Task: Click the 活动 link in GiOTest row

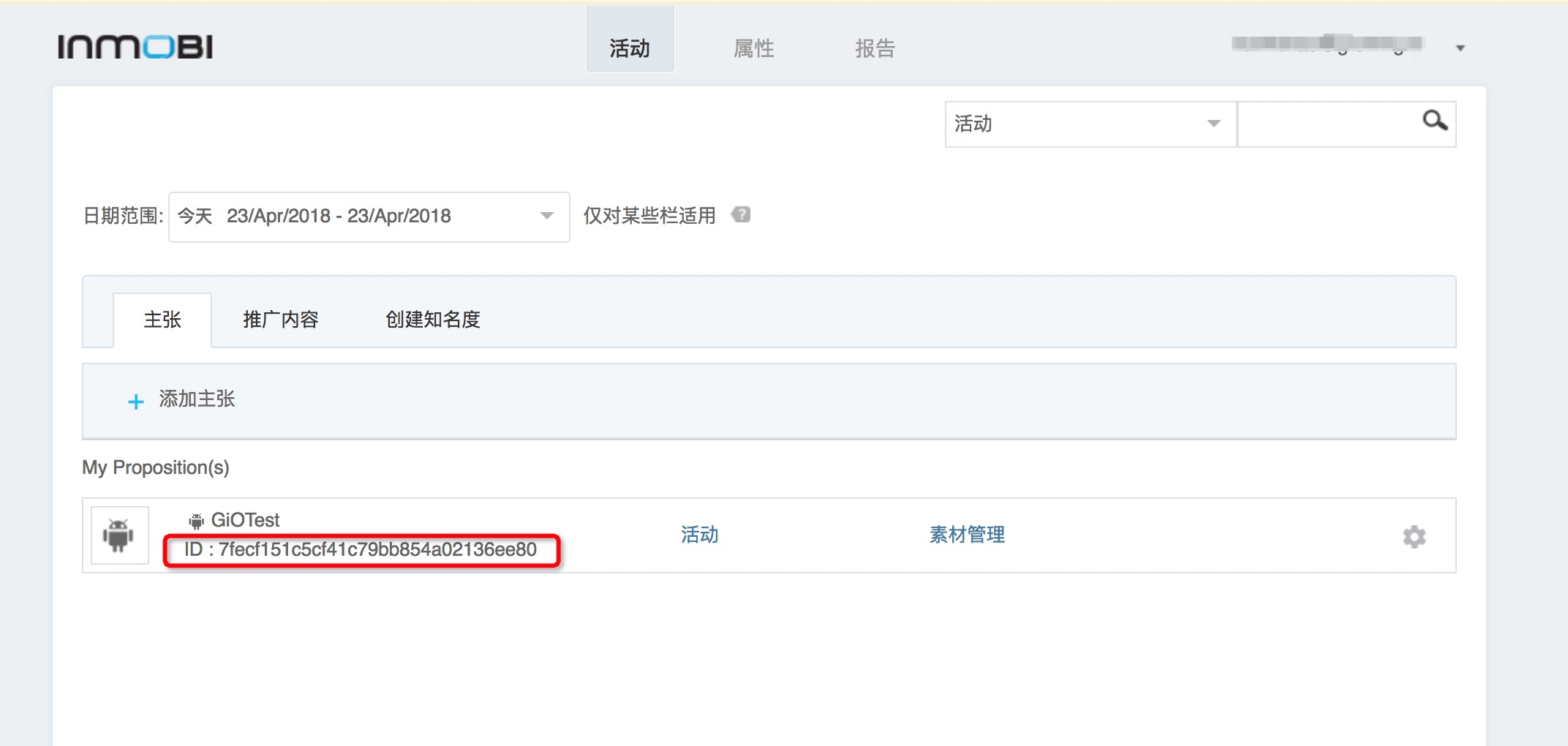Action: pyautogui.click(x=699, y=535)
